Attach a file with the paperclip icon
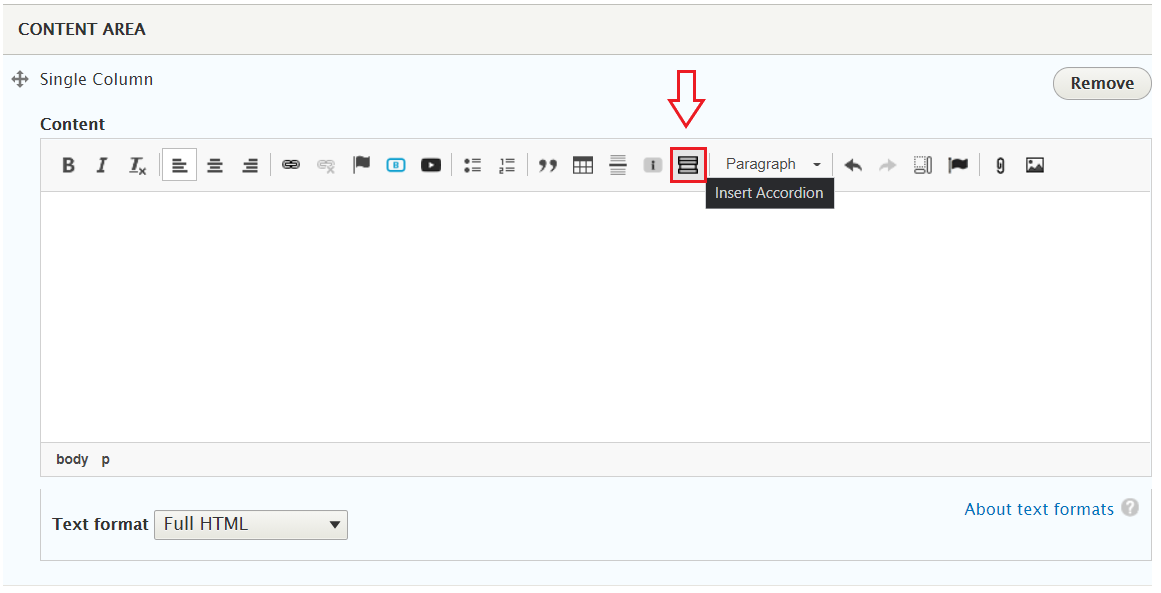The height and width of the screenshot is (593, 1161). tap(999, 164)
